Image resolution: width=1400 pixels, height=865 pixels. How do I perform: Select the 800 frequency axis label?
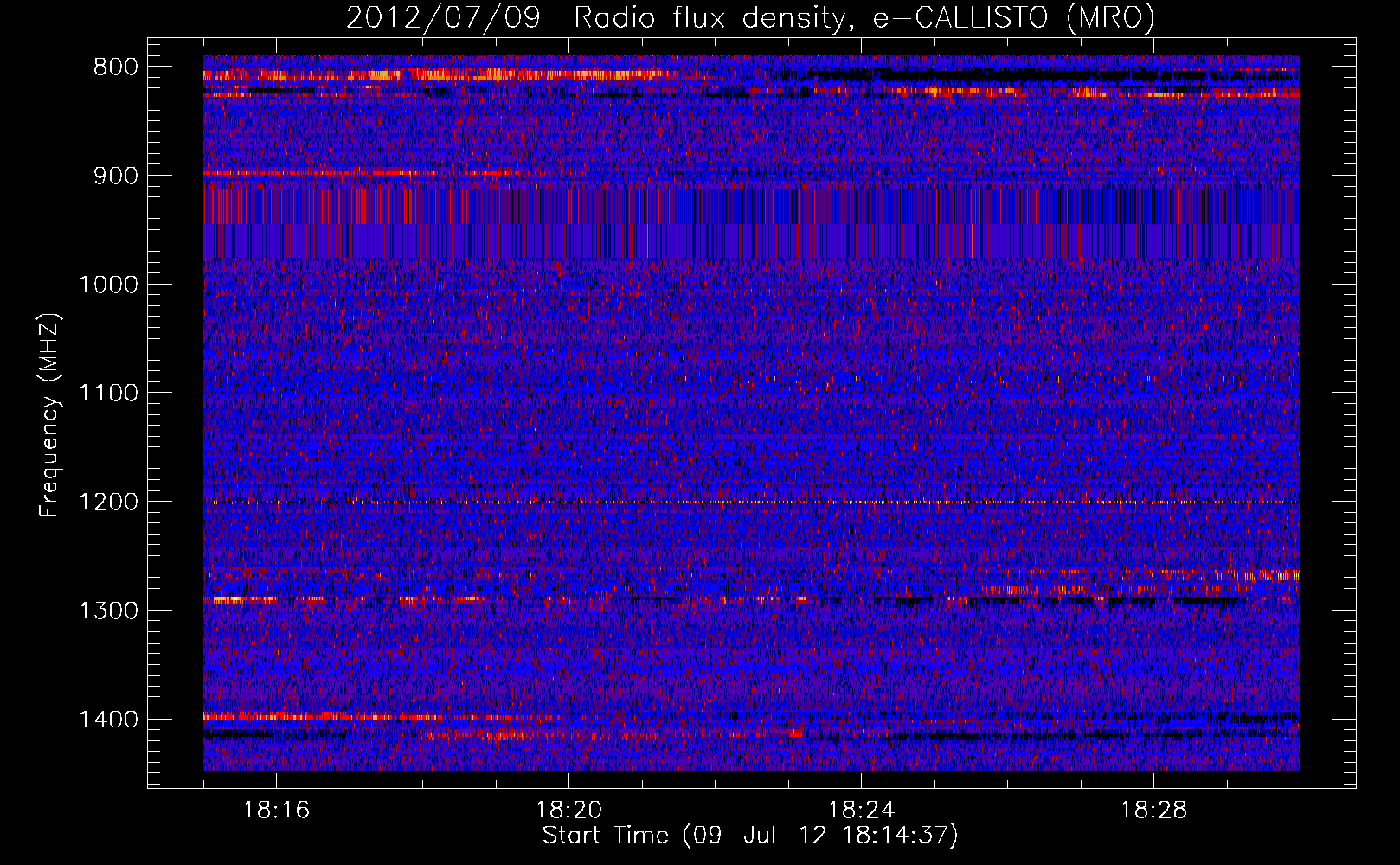(x=116, y=67)
